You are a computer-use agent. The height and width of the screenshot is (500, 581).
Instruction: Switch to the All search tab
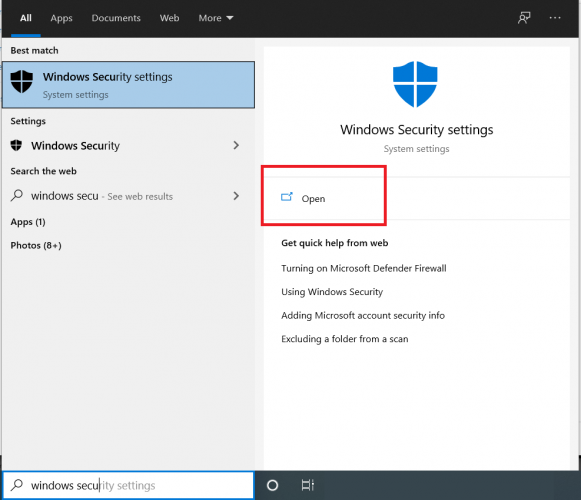coord(26,18)
